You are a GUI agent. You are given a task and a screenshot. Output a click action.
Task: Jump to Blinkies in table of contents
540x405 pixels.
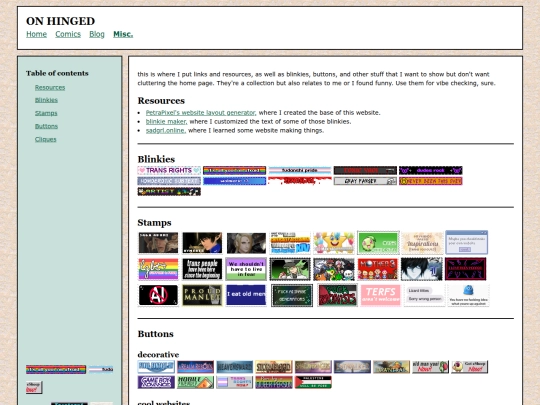coord(46,100)
